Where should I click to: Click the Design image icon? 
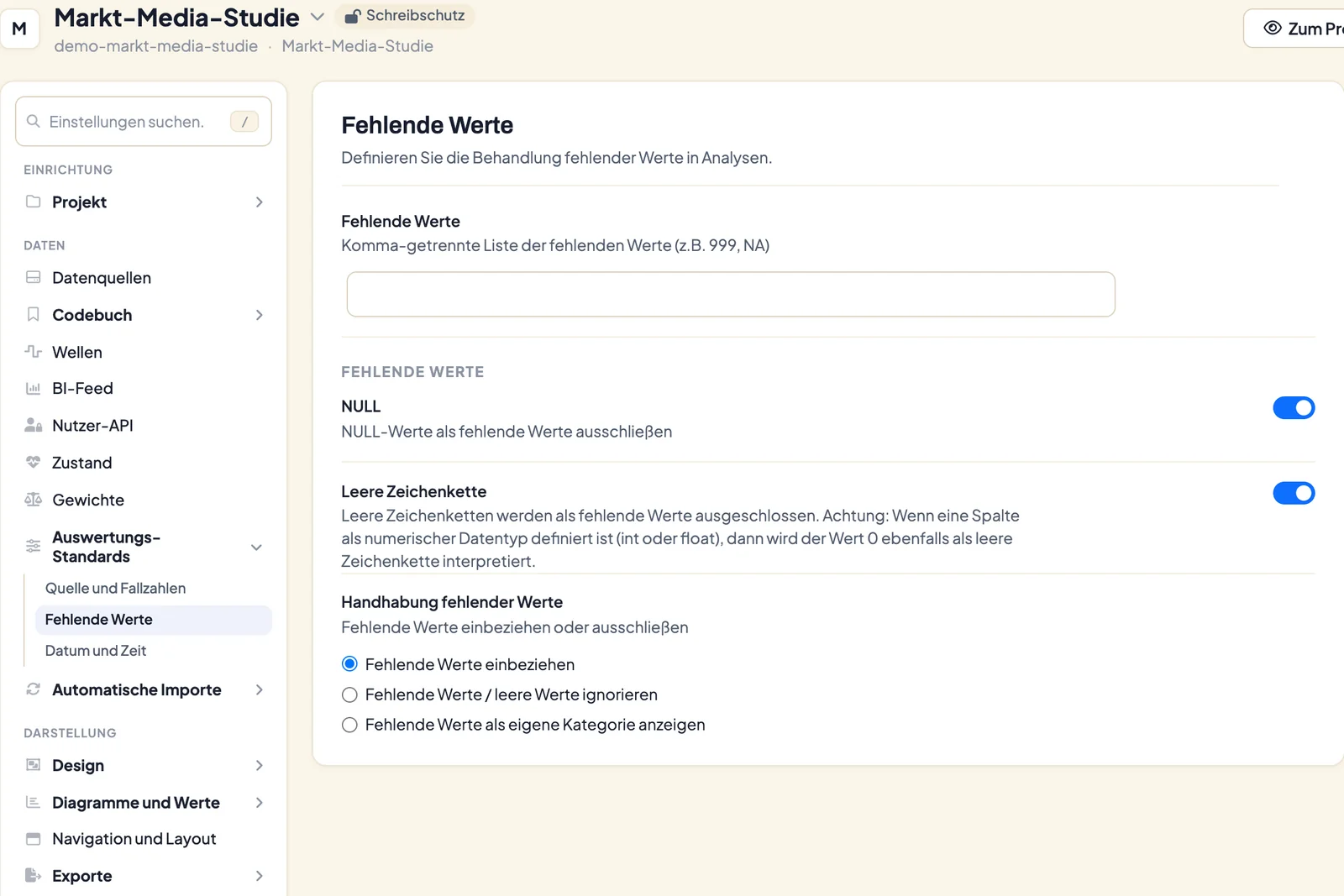pos(34,765)
